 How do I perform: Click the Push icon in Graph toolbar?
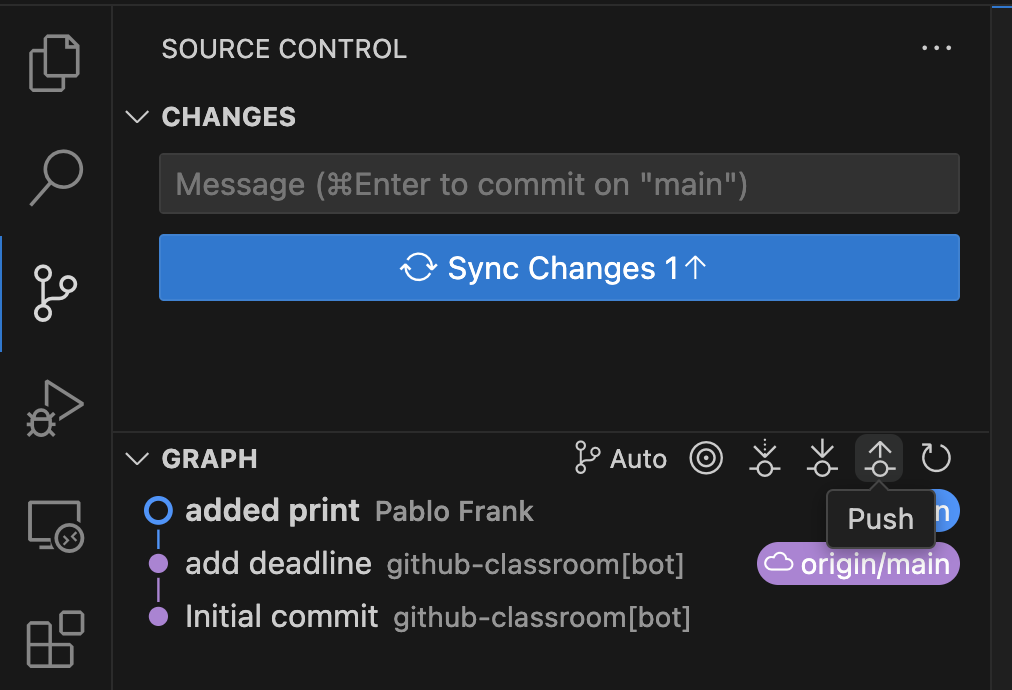[x=879, y=459]
